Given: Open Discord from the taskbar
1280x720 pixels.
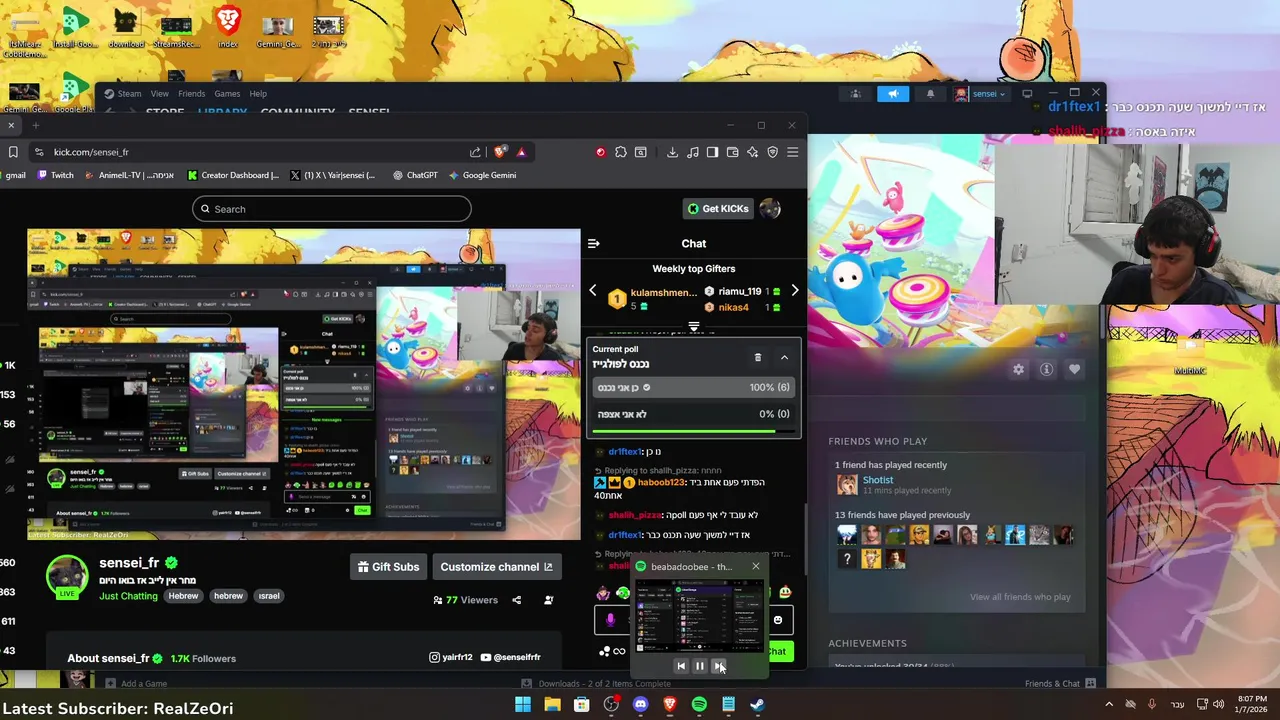Looking at the screenshot, I should (640, 704).
